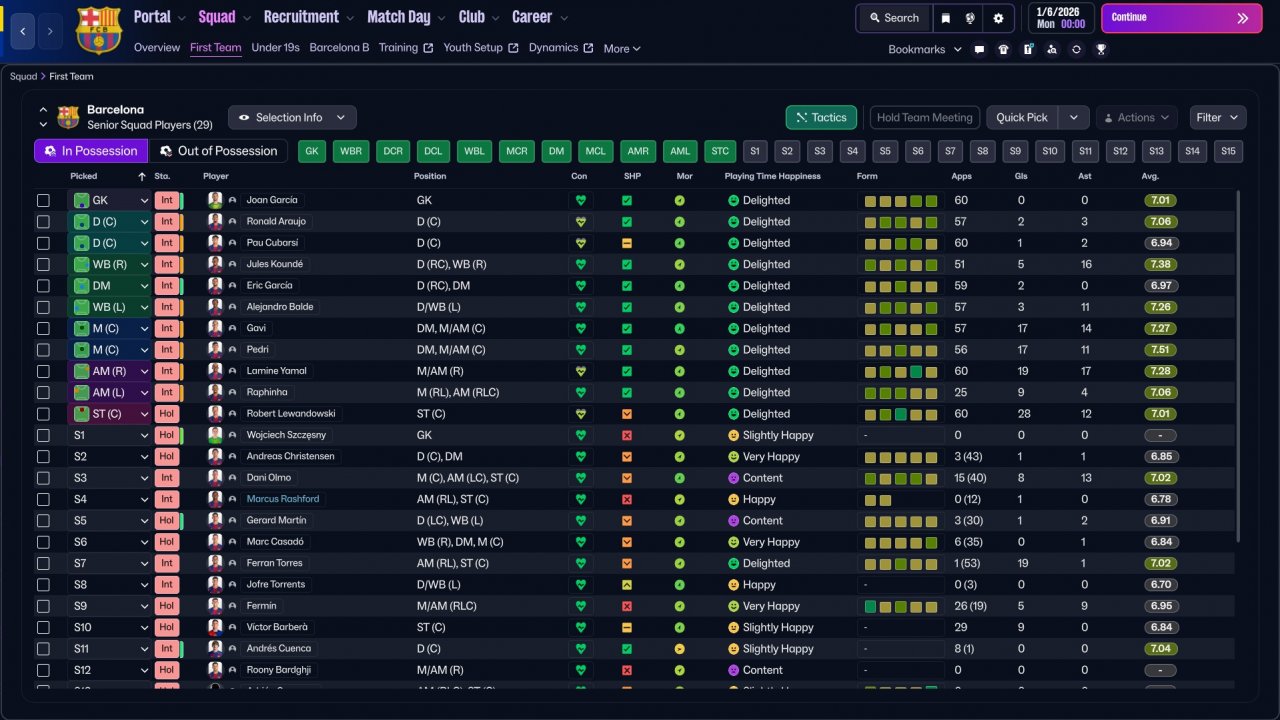Open the bookmark icon next to Search
Image resolution: width=1280 pixels, height=720 pixels.
(x=946, y=18)
